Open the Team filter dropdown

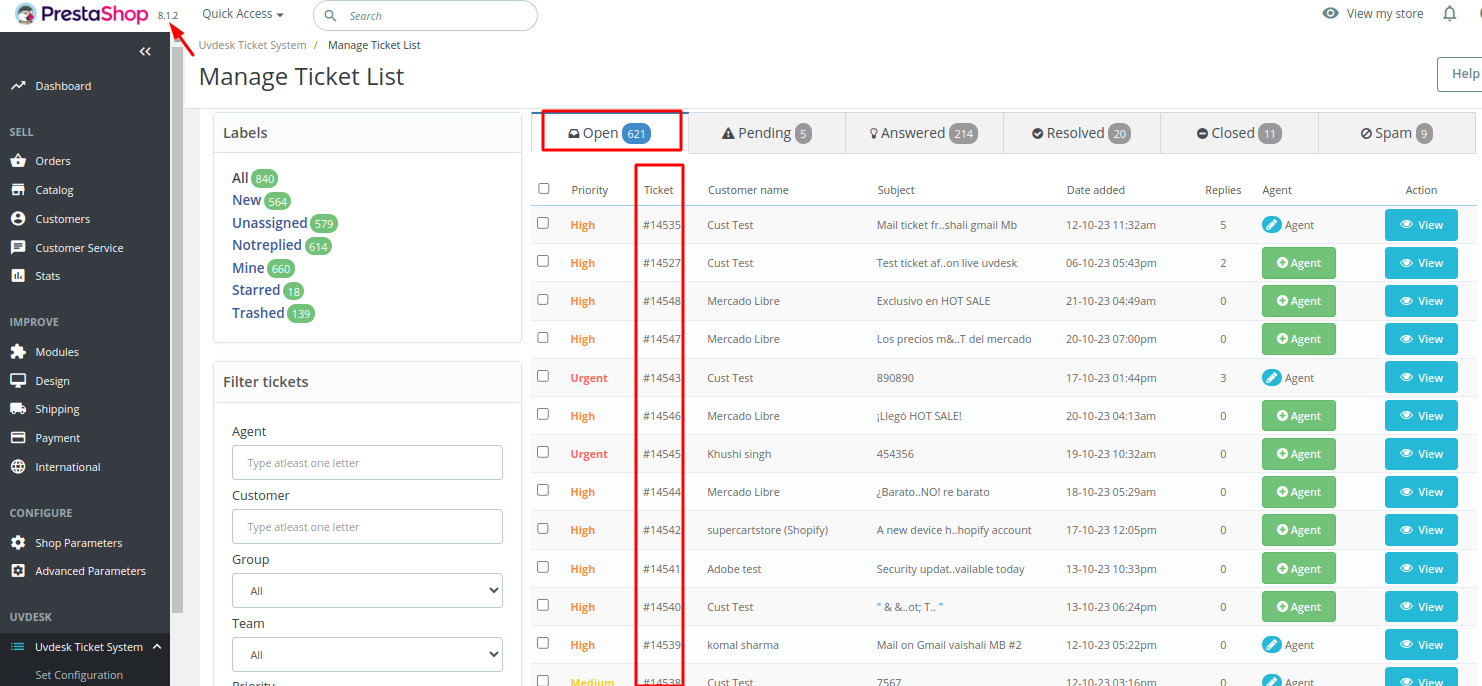367,654
